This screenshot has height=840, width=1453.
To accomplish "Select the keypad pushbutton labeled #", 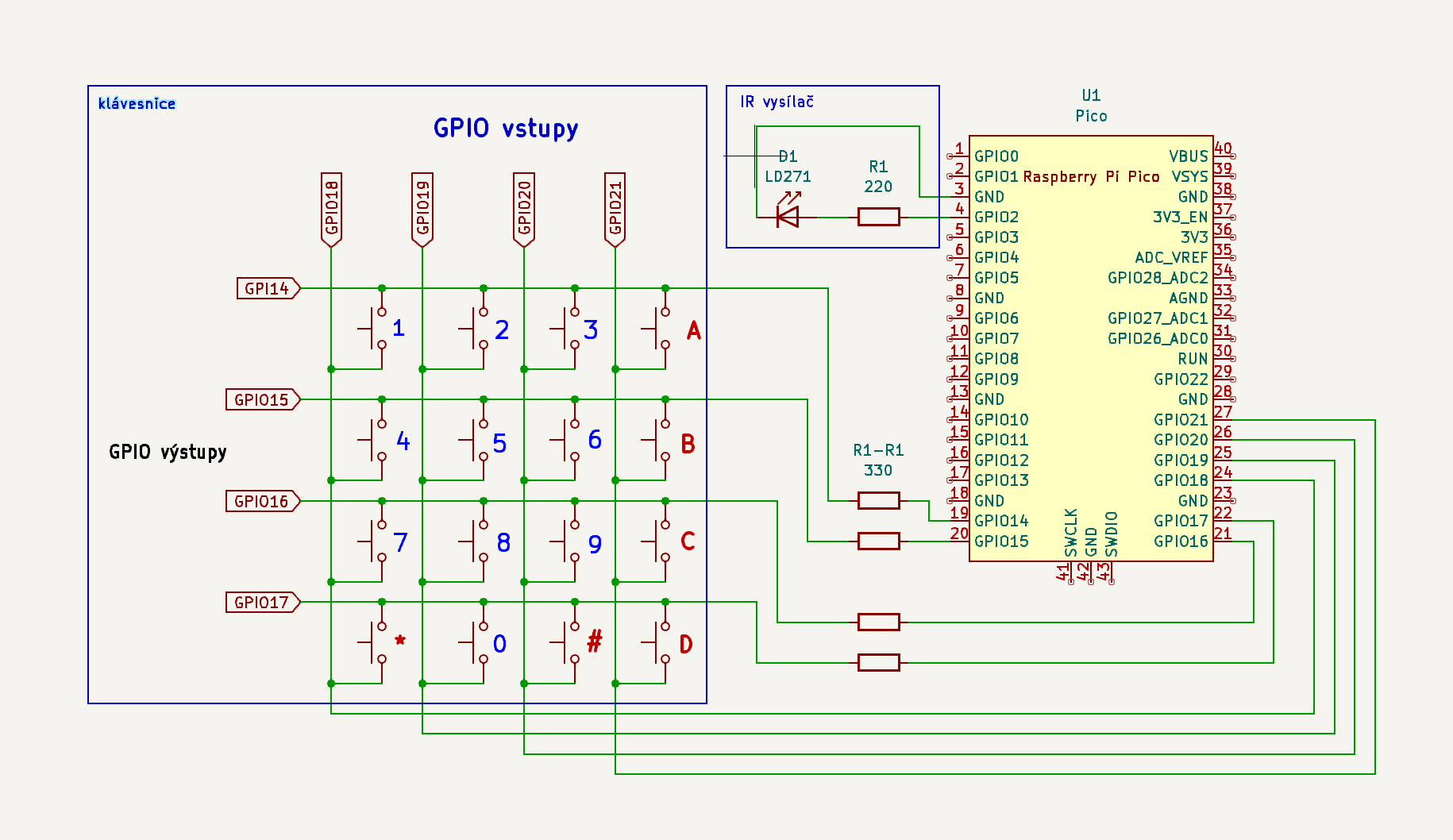I will [565, 642].
